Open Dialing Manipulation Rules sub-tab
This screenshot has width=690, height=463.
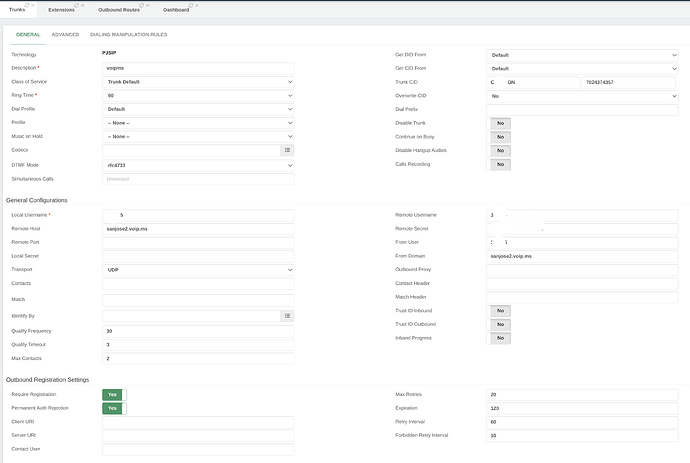[x=128, y=34]
